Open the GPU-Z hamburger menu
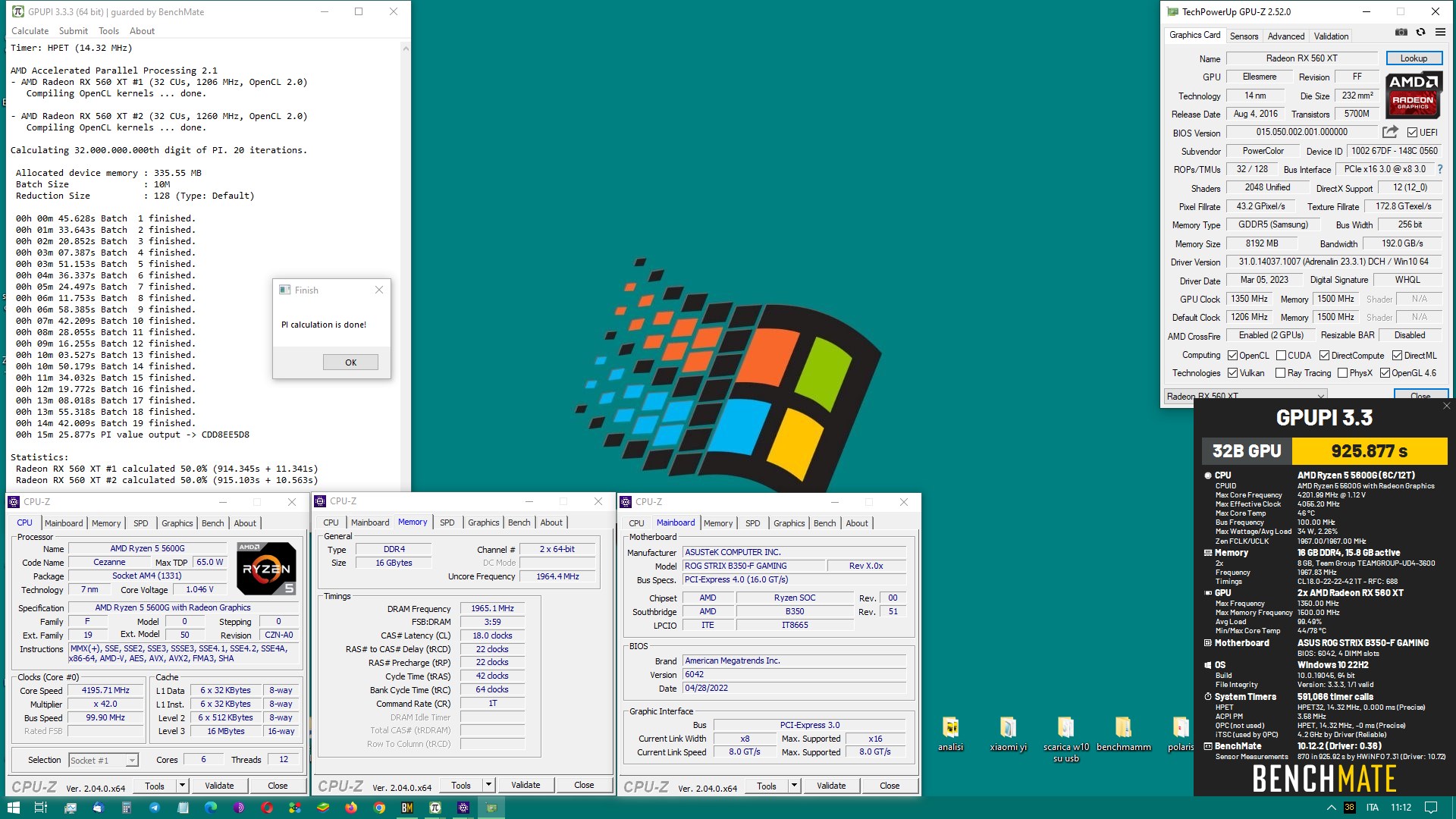1456x819 pixels. coord(1440,33)
